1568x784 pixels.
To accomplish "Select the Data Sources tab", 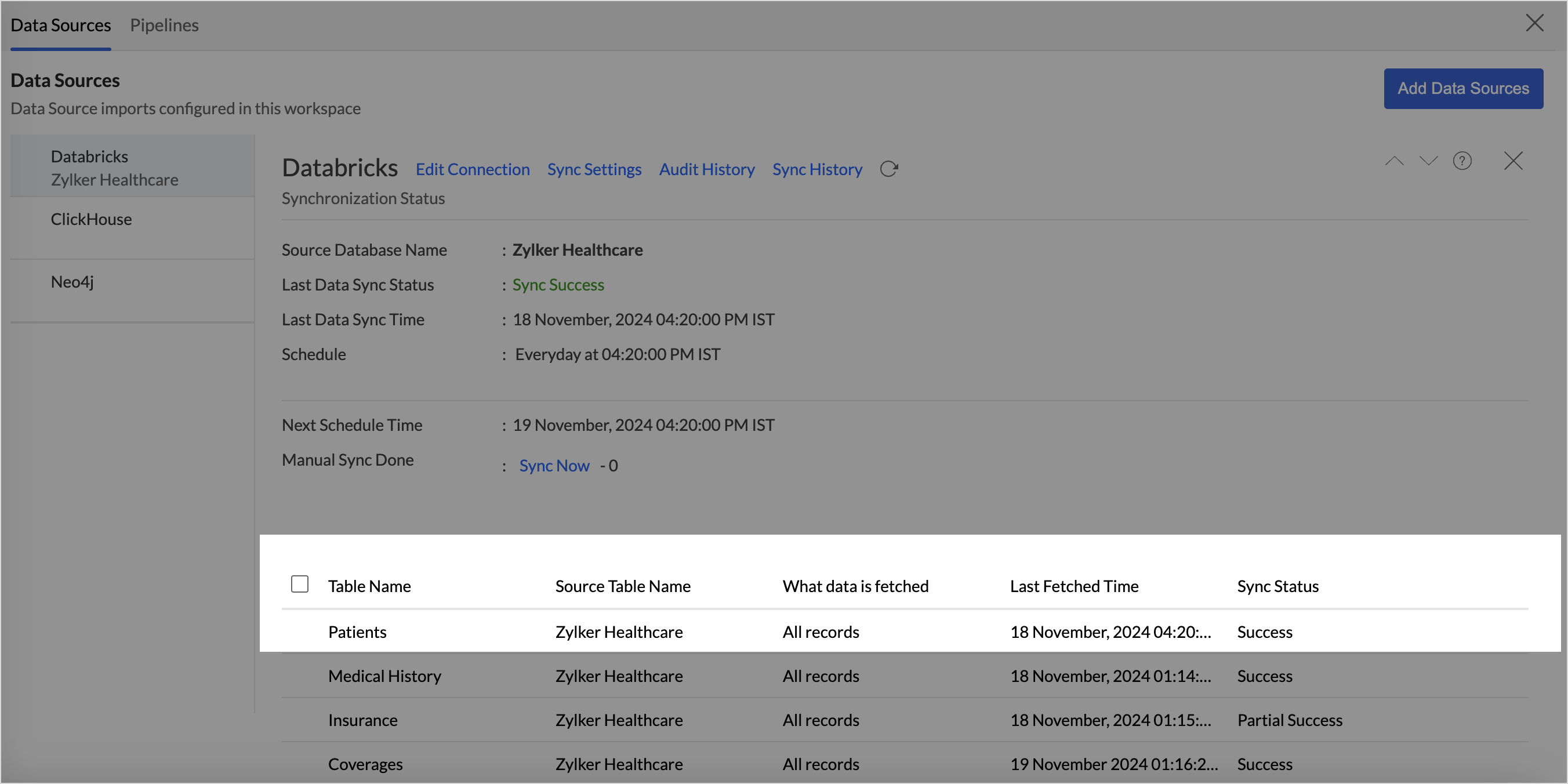I will (x=60, y=25).
